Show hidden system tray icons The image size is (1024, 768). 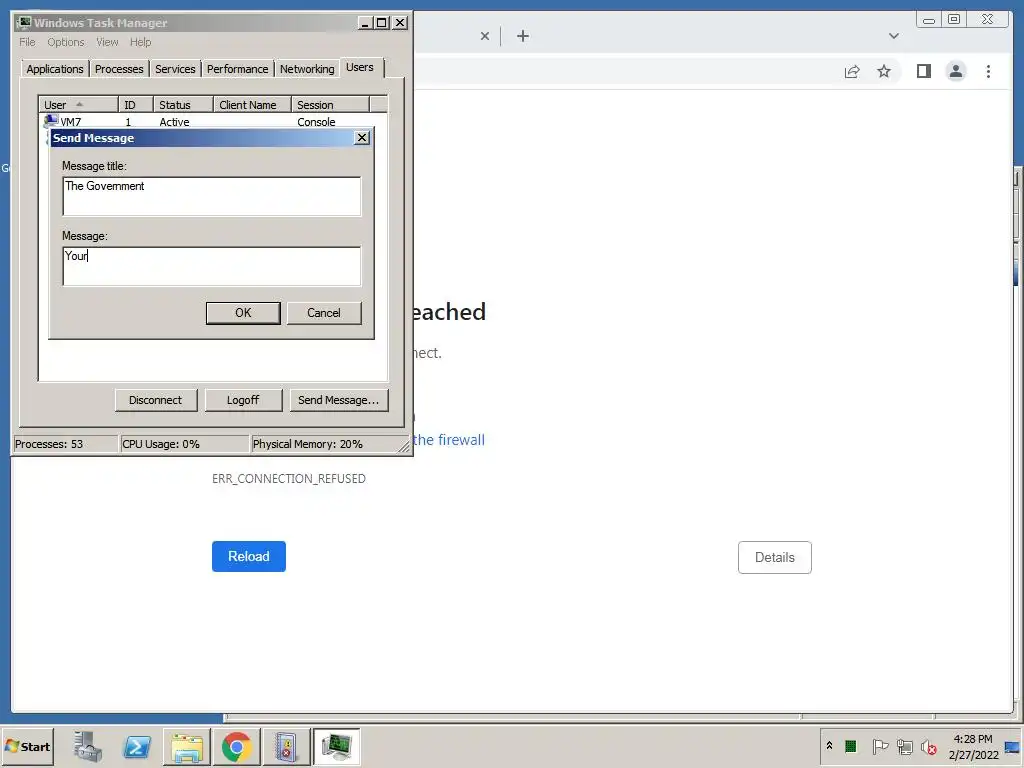[x=829, y=746]
